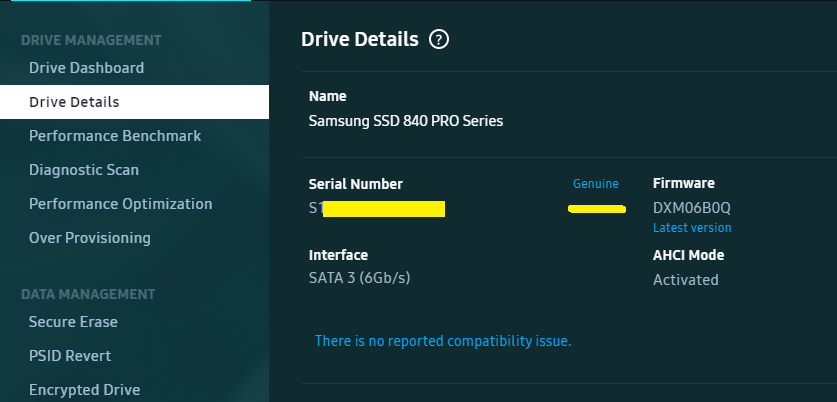This screenshot has width=837, height=402.
Task: Select the drive name Samsung SSD 840 PRO Series
Action: 406,121
